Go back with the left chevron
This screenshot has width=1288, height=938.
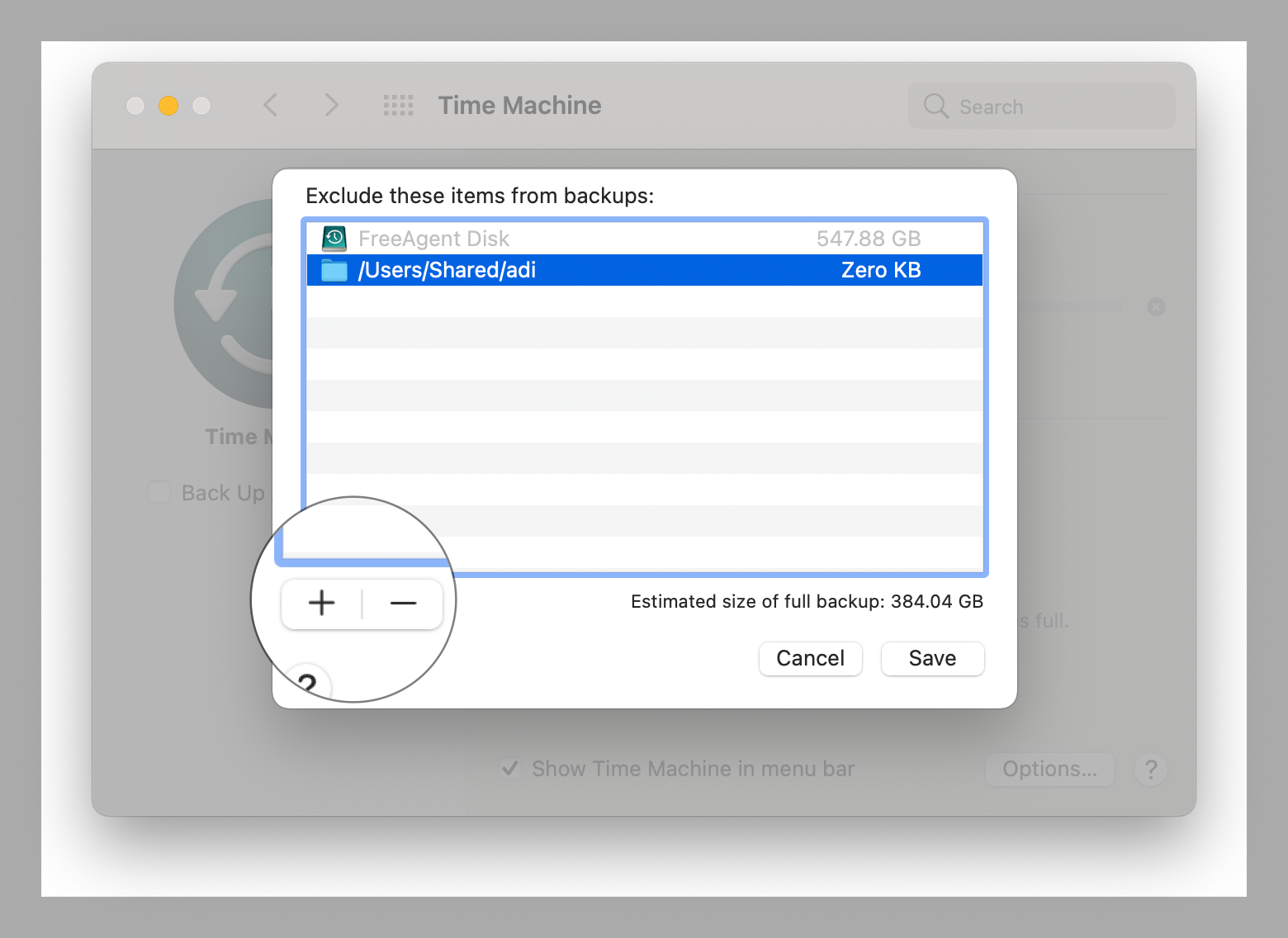(x=270, y=105)
